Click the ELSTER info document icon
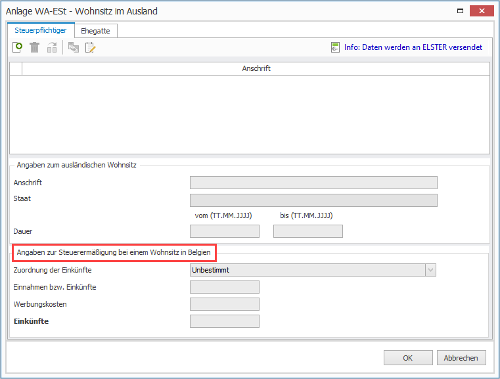The height and width of the screenshot is (379, 500). [x=335, y=48]
